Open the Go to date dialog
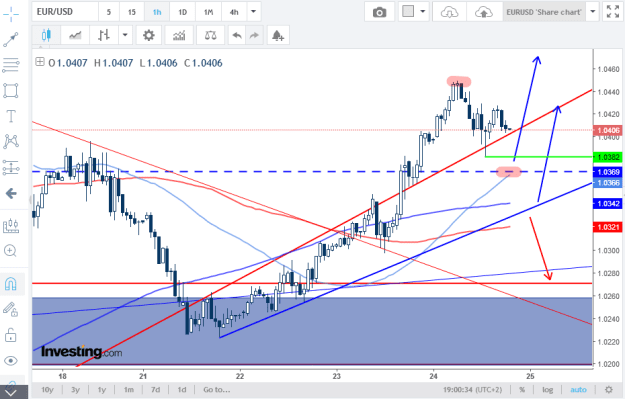The width and height of the screenshot is (625, 399). [217, 390]
